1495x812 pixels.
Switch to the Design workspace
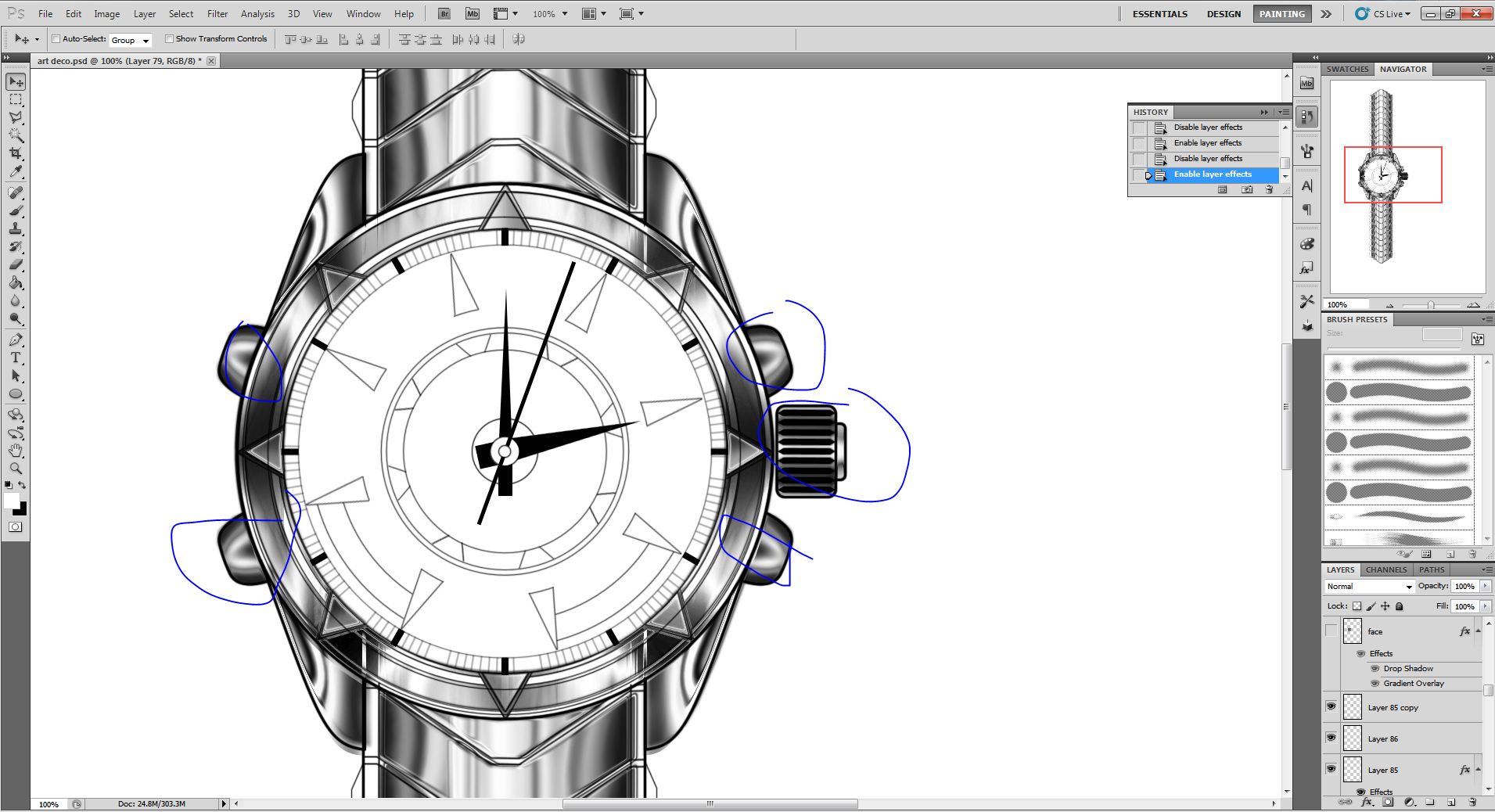coord(1224,14)
